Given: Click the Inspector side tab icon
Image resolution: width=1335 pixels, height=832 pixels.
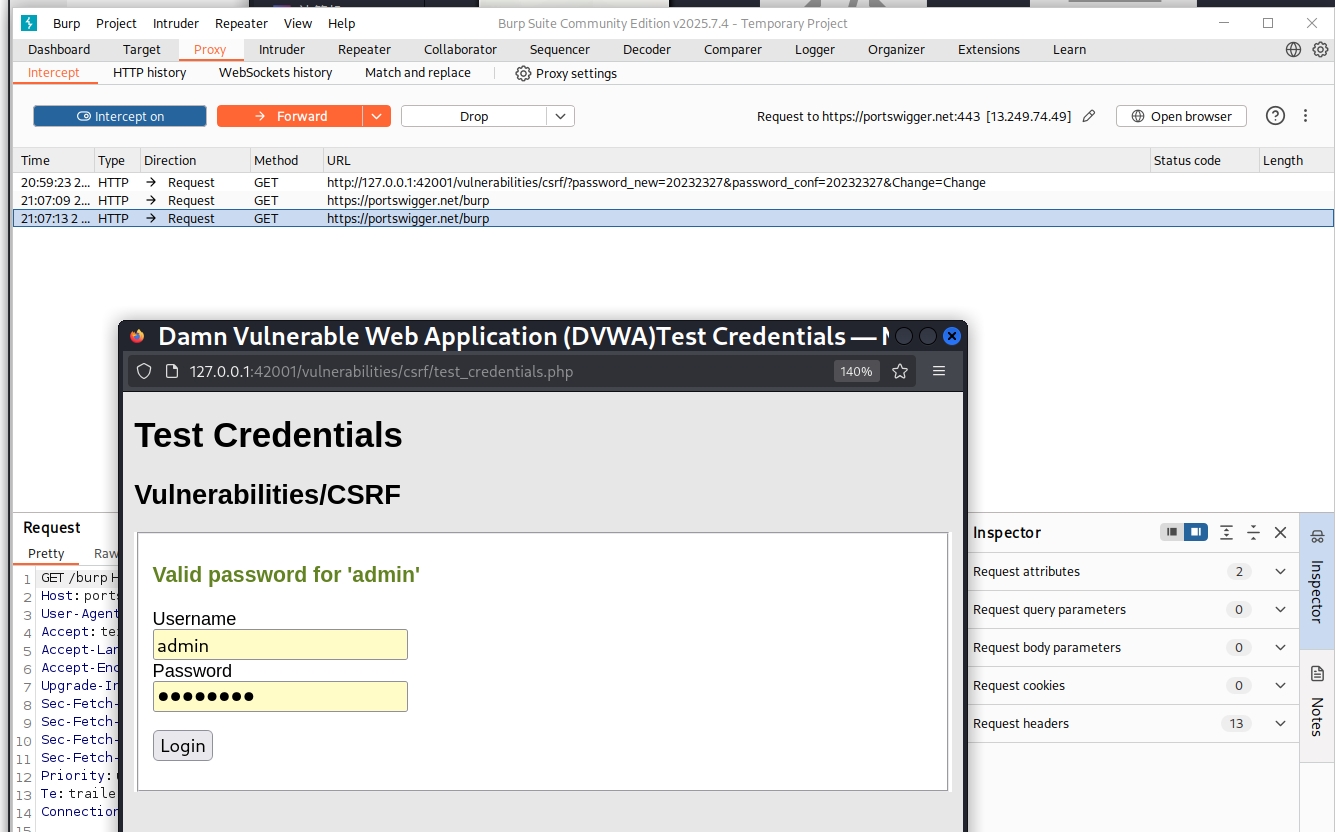Looking at the screenshot, I should [x=1317, y=537].
